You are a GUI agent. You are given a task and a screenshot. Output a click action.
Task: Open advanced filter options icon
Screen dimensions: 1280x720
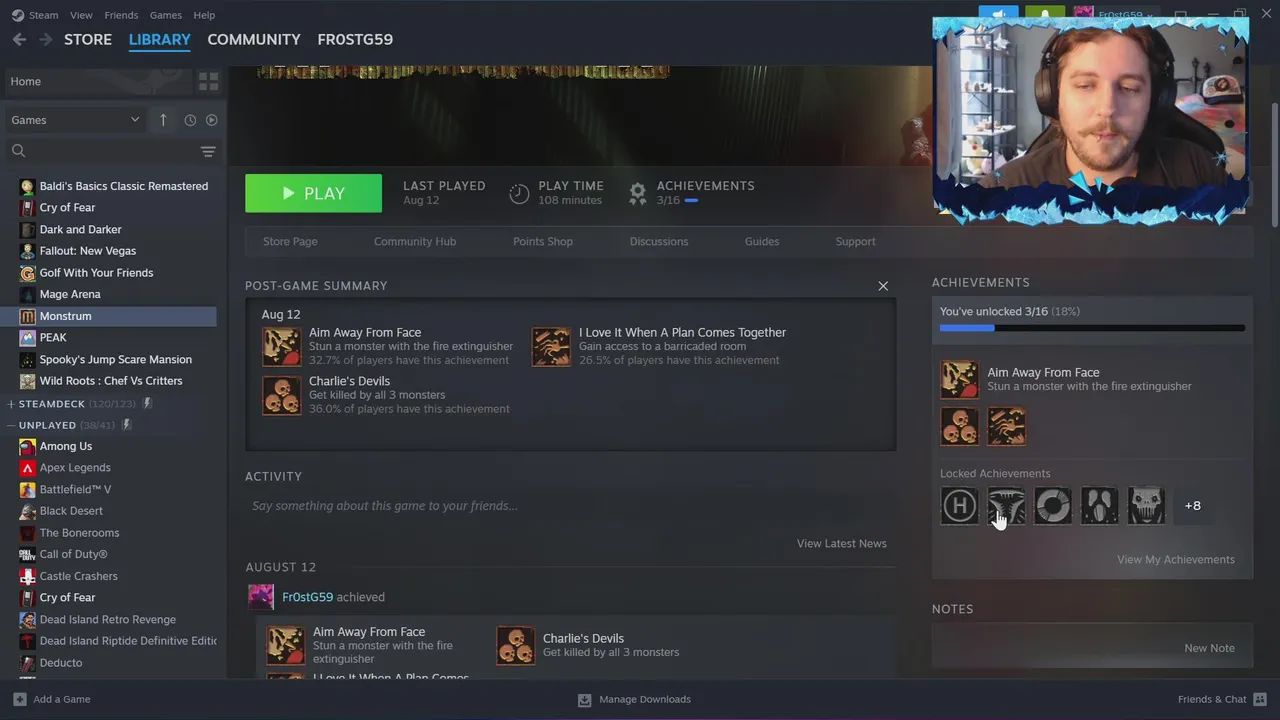(208, 151)
